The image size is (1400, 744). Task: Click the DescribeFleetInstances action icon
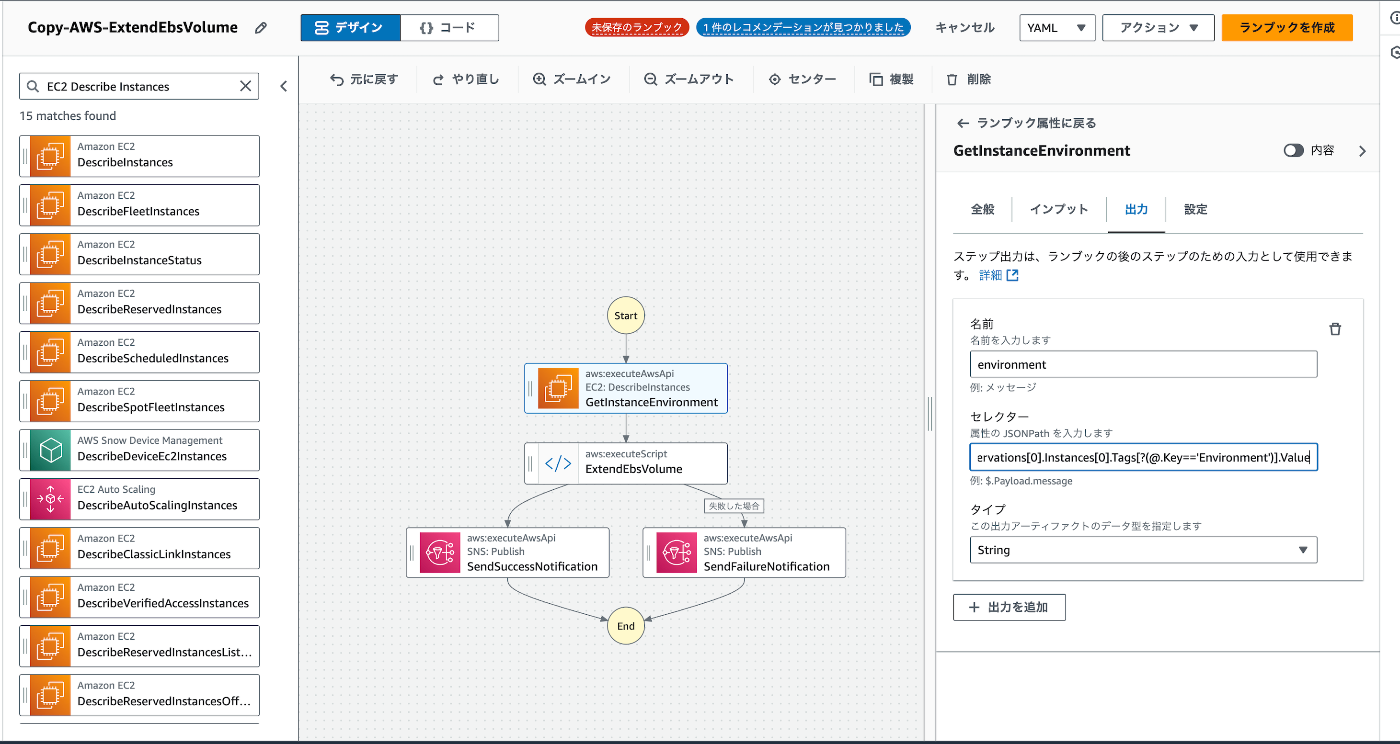tap(50, 205)
